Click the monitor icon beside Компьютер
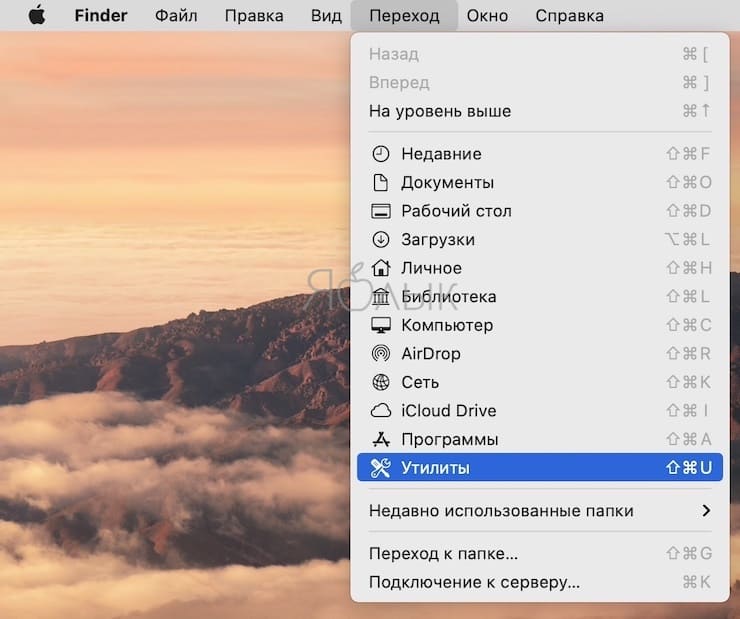740x619 pixels. pyautogui.click(x=380, y=325)
